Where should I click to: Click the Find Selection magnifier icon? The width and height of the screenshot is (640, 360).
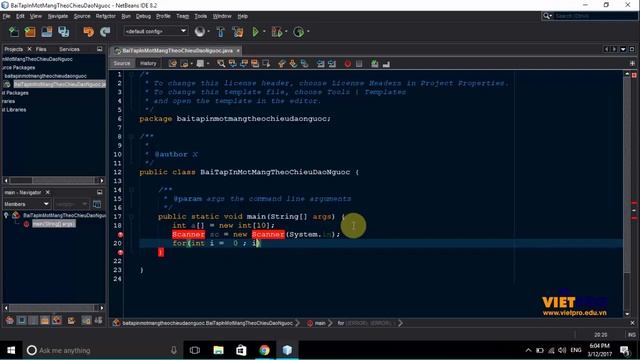[x=221, y=63]
